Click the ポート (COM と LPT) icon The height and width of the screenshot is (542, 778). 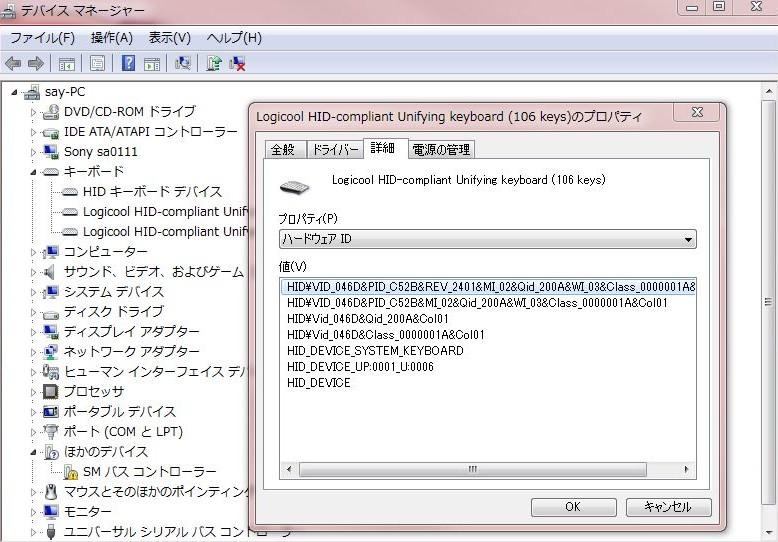click(x=51, y=432)
